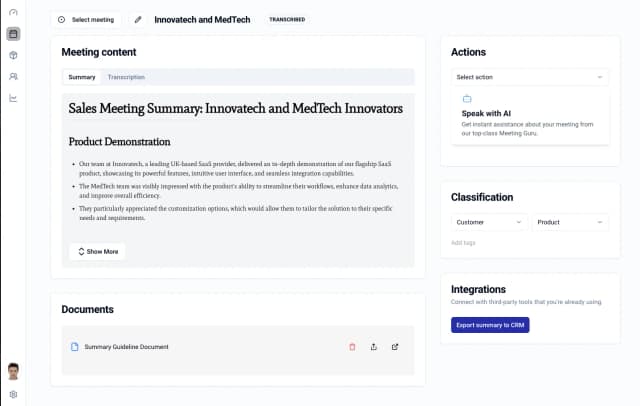Expand summary with Show More button
640x406 pixels.
(98, 251)
